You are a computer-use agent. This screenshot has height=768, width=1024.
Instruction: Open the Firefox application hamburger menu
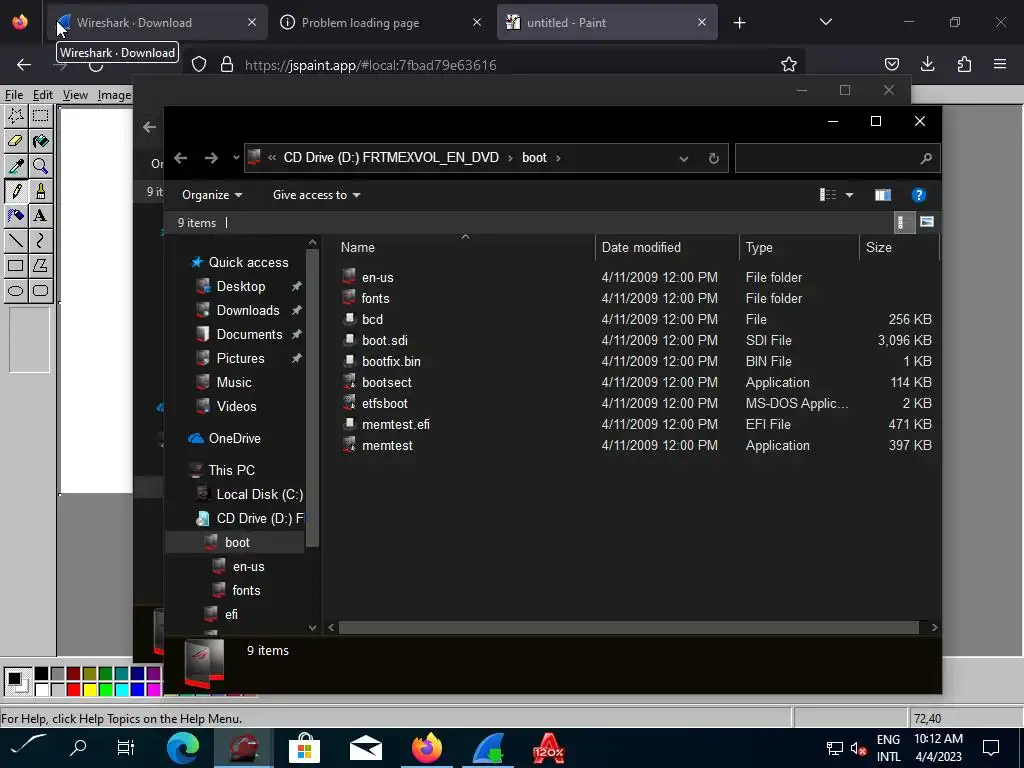1000,64
